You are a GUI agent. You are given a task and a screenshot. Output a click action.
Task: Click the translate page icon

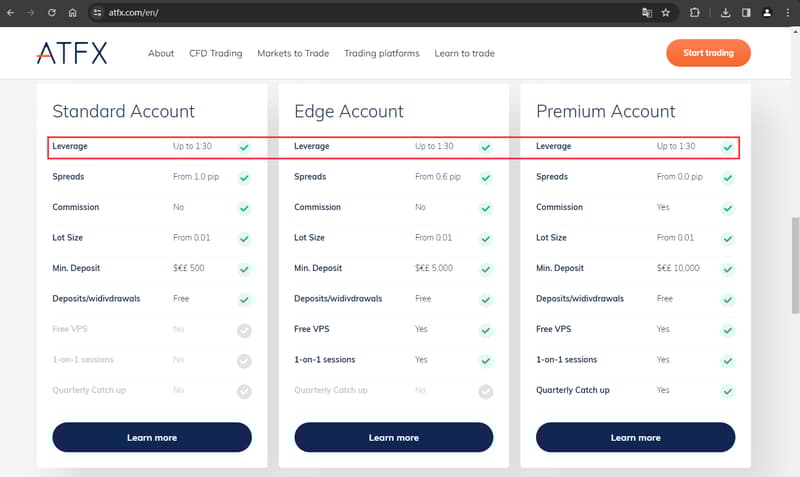[646, 13]
